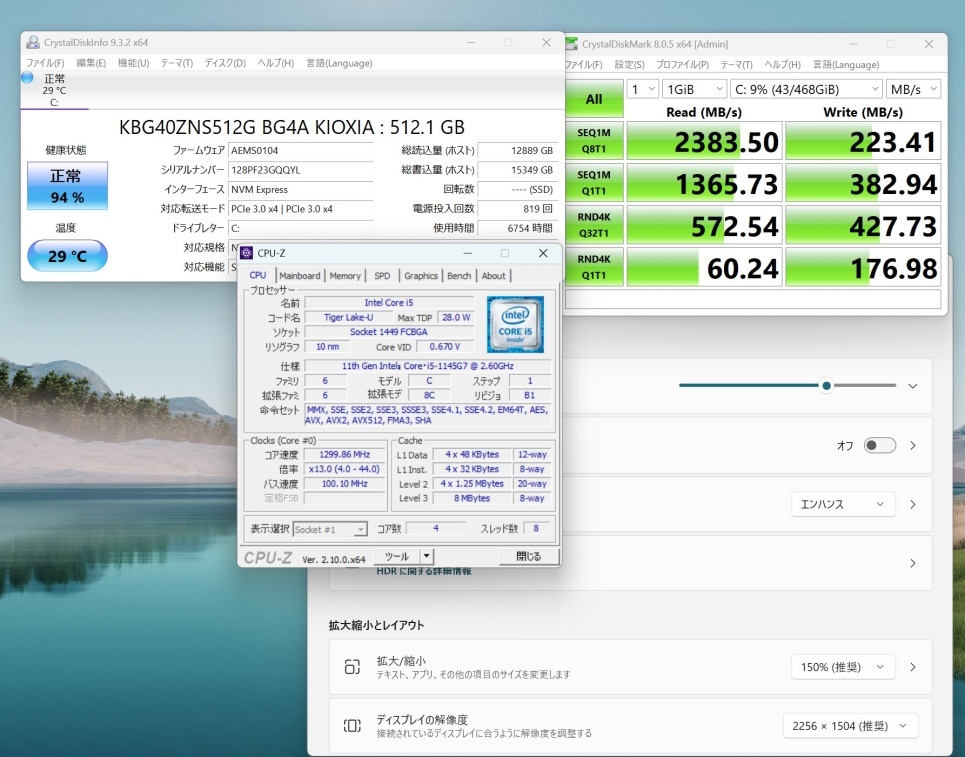Run the SEQ1M Q8T1 benchmark test
Image resolution: width=965 pixels, height=757 pixels.
593,141
